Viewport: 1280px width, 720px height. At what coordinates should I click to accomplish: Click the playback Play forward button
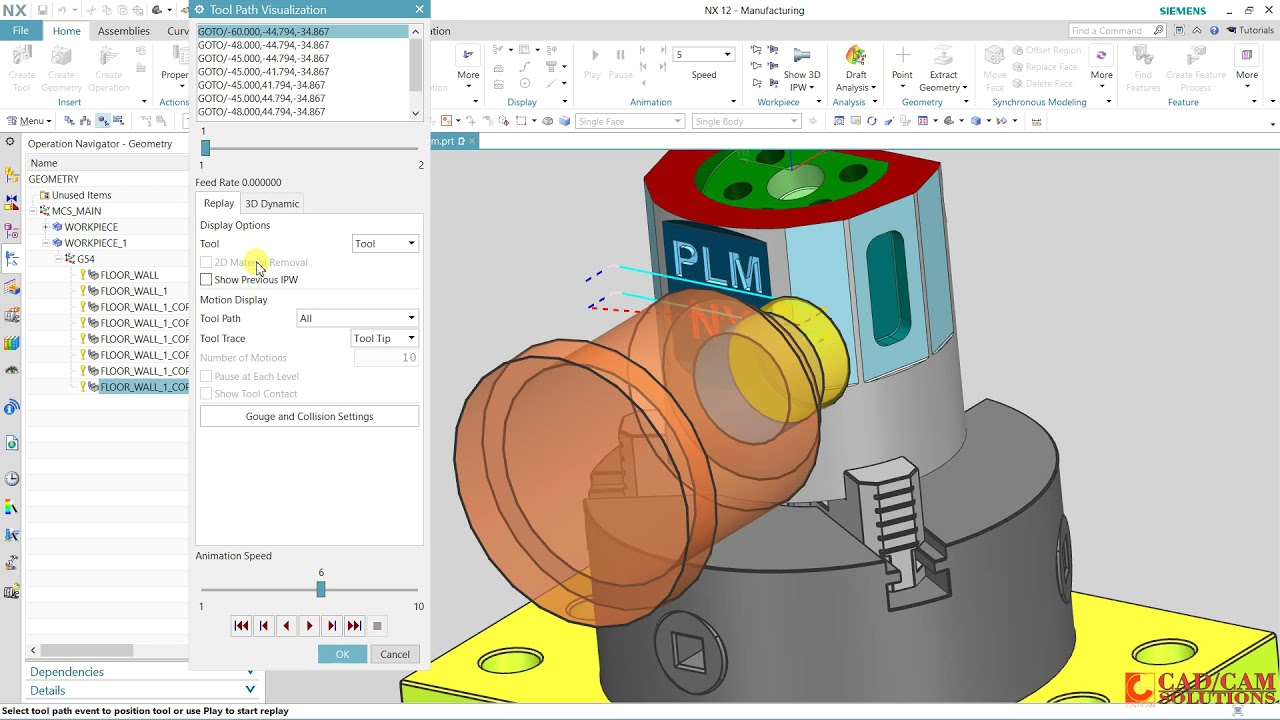point(309,626)
